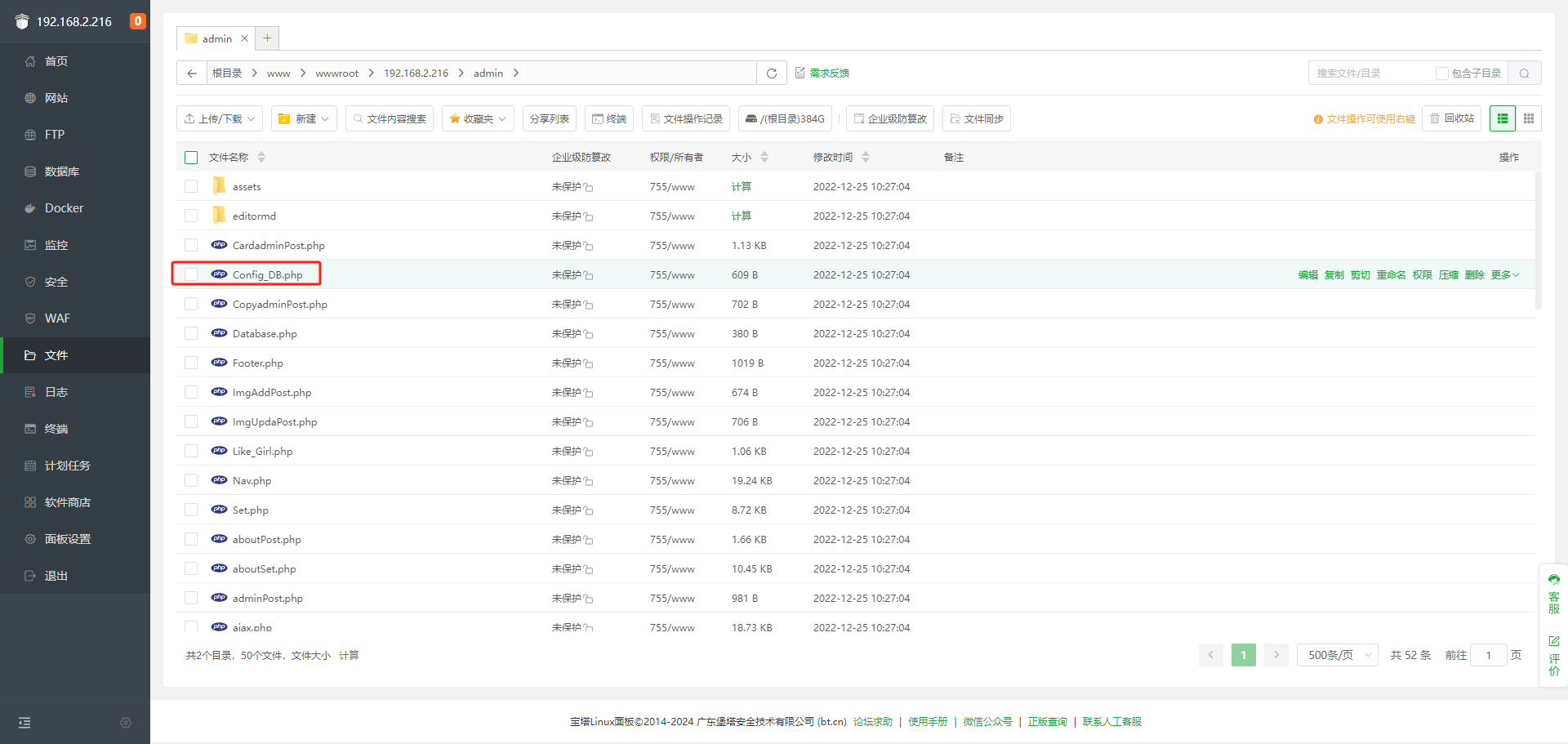Check the Footer.php checkbox
1568x744 pixels.
coord(191,363)
